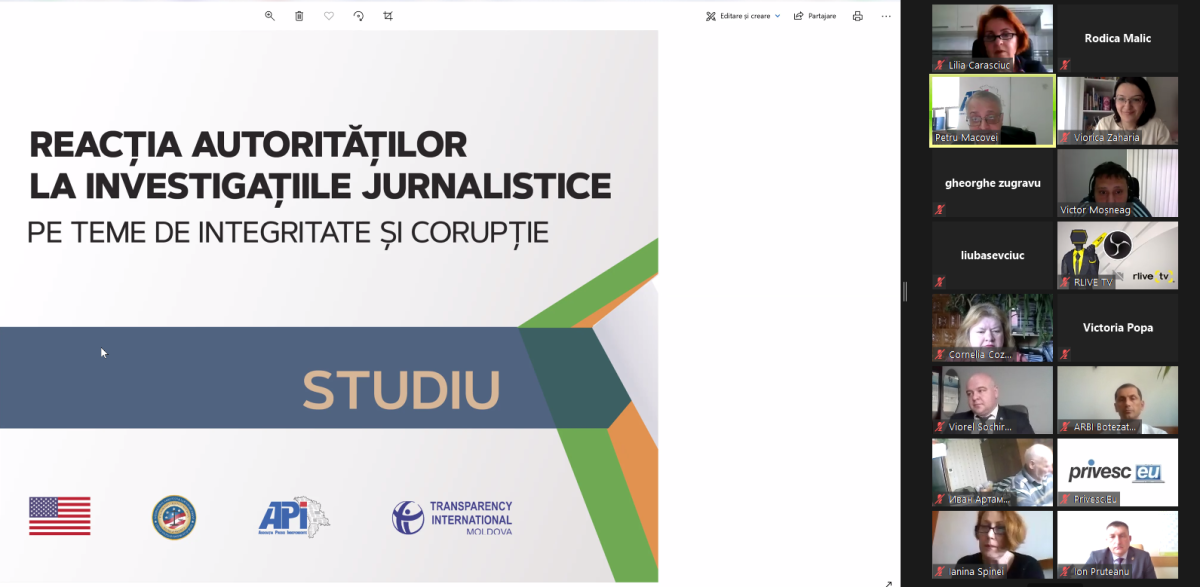
Task: Select Ion Pruteanu's video tile
Action: tap(1117, 544)
